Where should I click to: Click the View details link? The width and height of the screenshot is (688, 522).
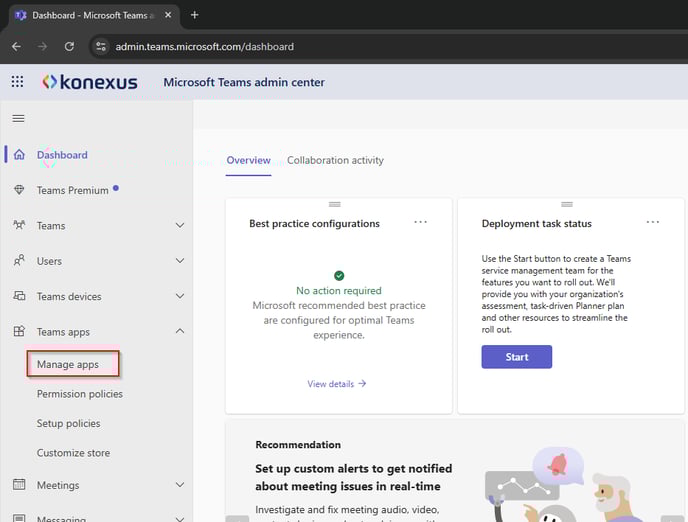coord(337,384)
